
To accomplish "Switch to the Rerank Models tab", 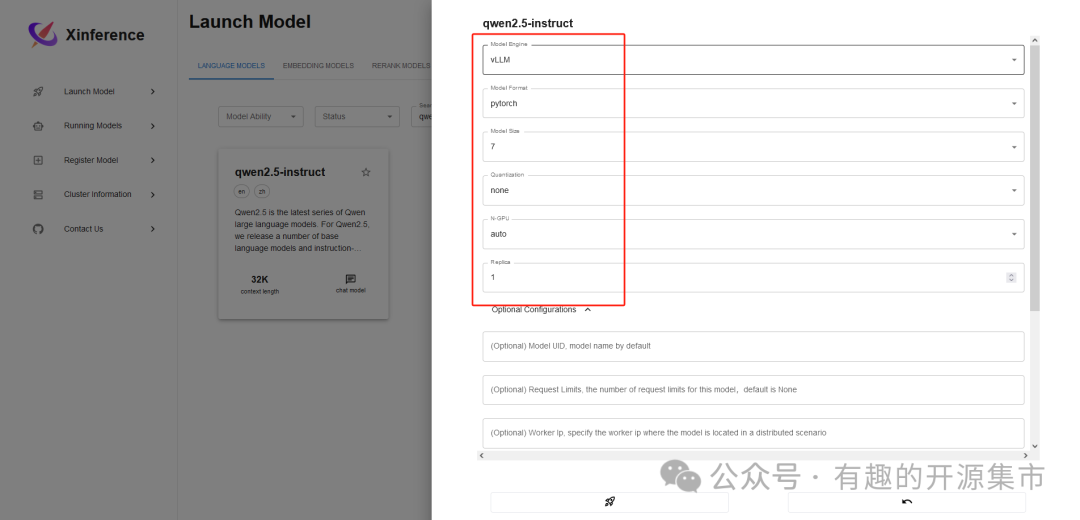I will [401, 66].
